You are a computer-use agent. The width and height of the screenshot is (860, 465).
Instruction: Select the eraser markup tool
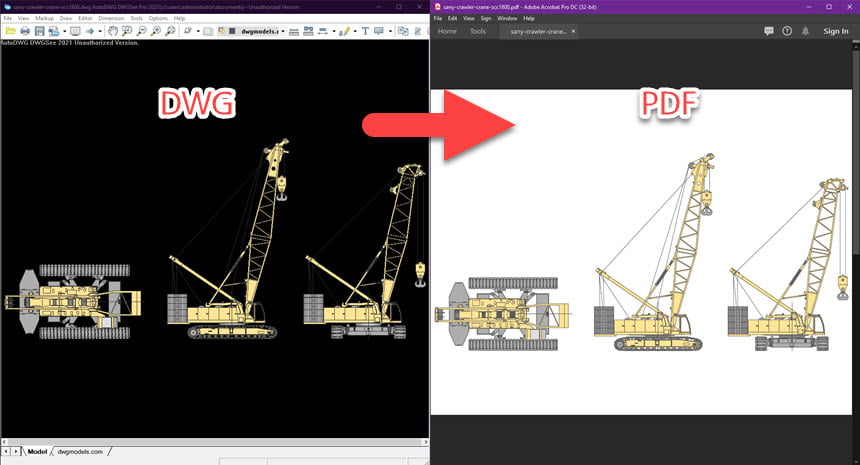[188, 31]
